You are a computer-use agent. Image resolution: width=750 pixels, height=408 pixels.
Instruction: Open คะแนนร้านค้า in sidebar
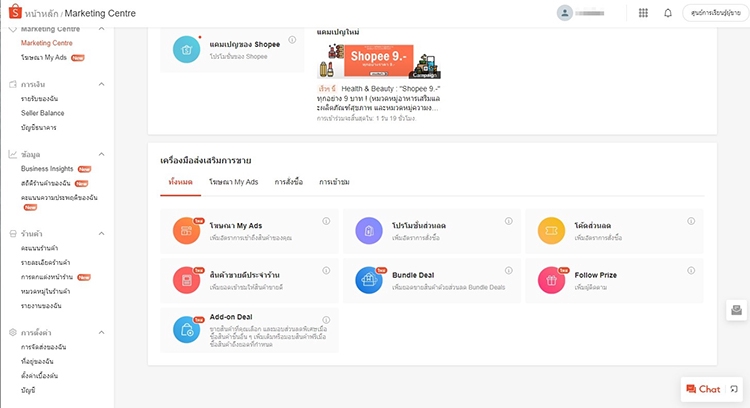[x=39, y=248]
